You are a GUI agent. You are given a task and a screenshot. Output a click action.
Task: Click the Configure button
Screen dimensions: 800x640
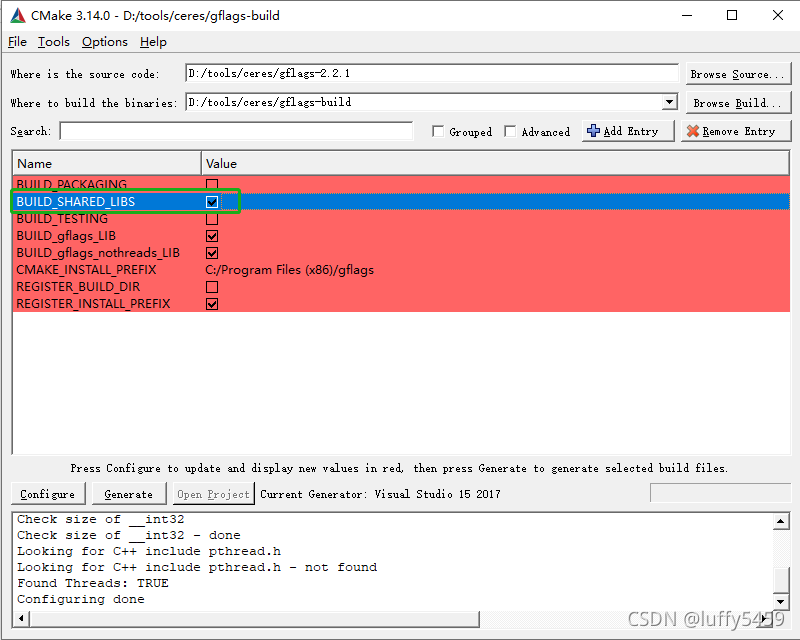tap(47, 494)
